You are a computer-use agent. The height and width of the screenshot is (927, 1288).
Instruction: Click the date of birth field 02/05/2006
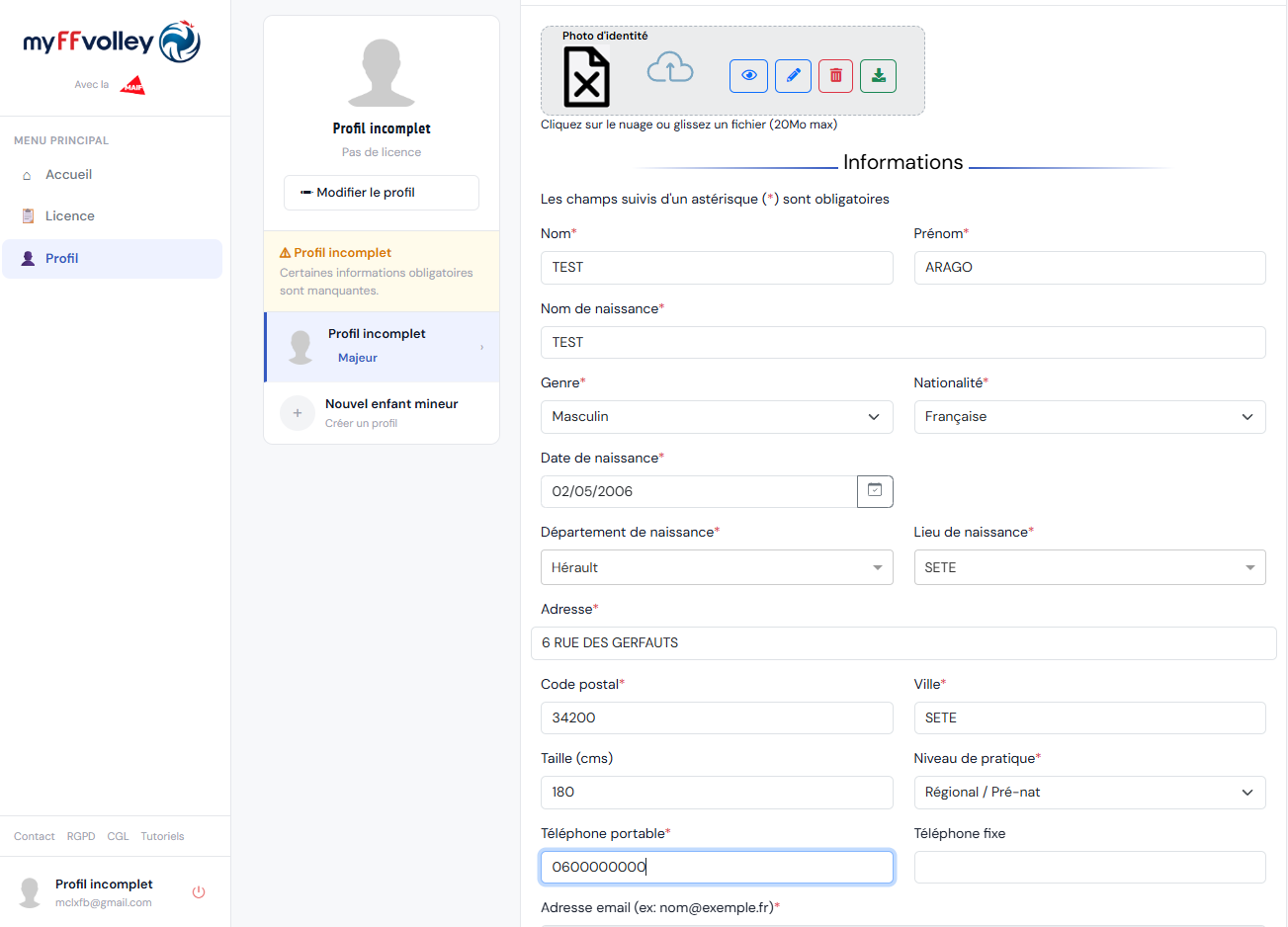pyautogui.click(x=699, y=491)
